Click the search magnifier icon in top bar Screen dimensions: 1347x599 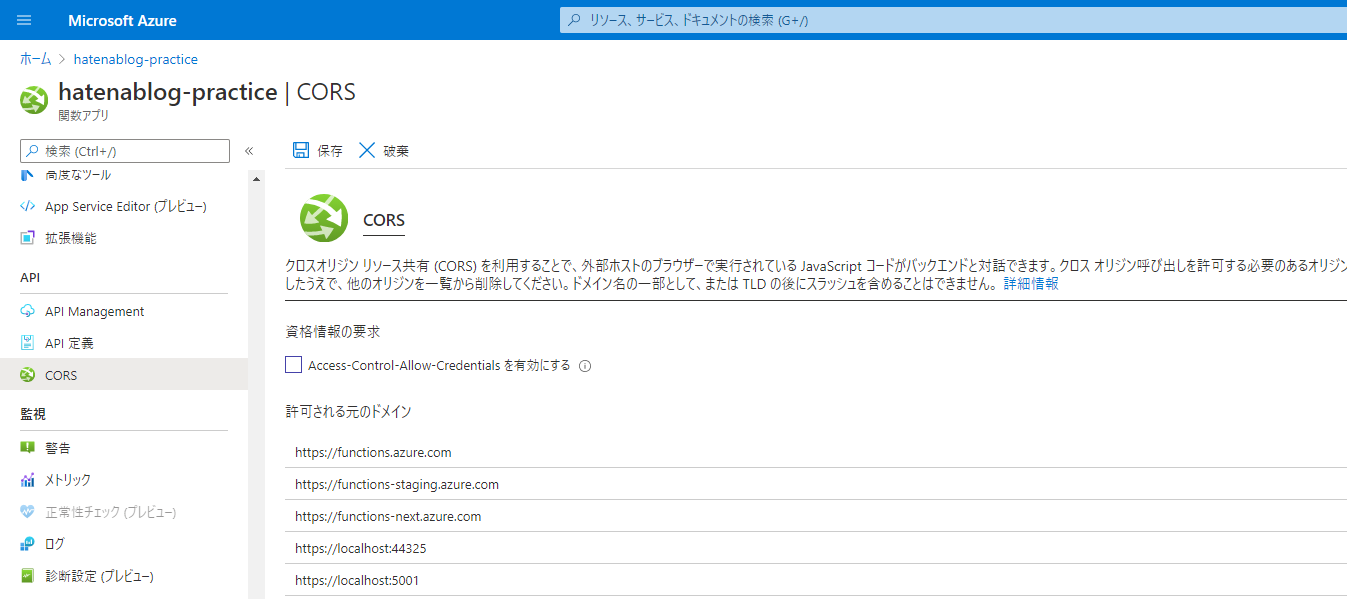[x=574, y=20]
